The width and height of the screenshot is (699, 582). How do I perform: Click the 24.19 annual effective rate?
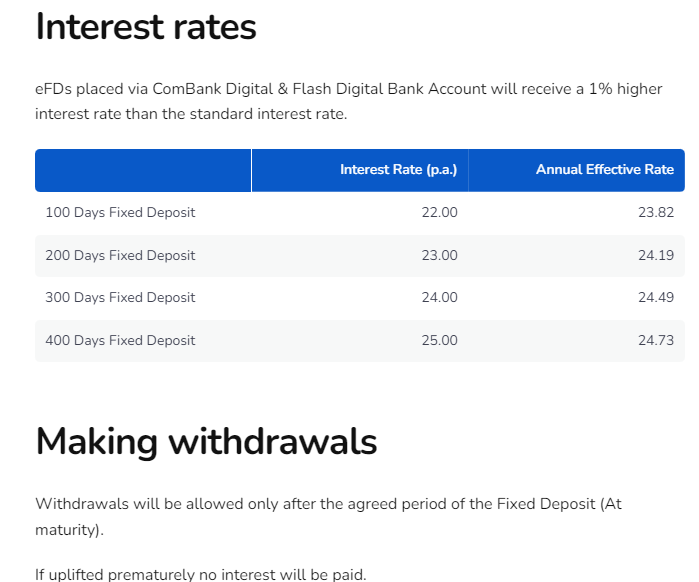coord(656,255)
